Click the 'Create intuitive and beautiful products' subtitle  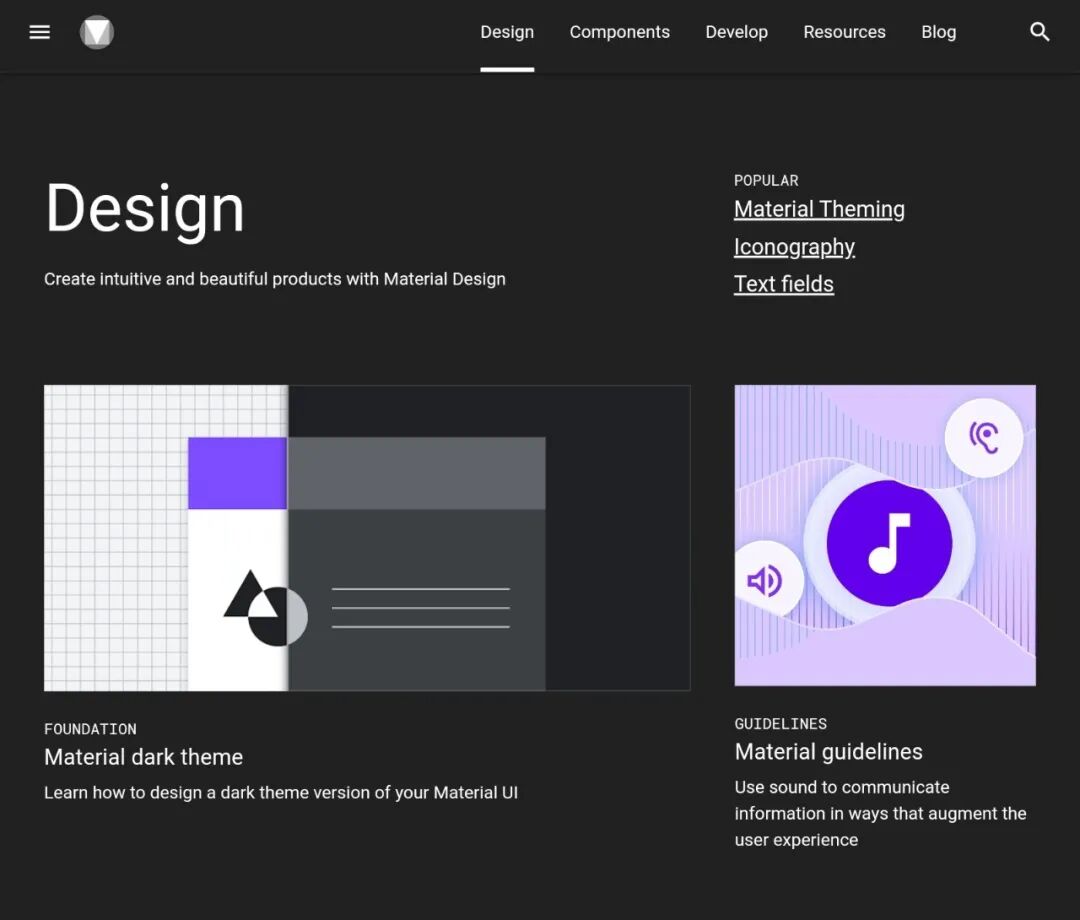point(275,279)
